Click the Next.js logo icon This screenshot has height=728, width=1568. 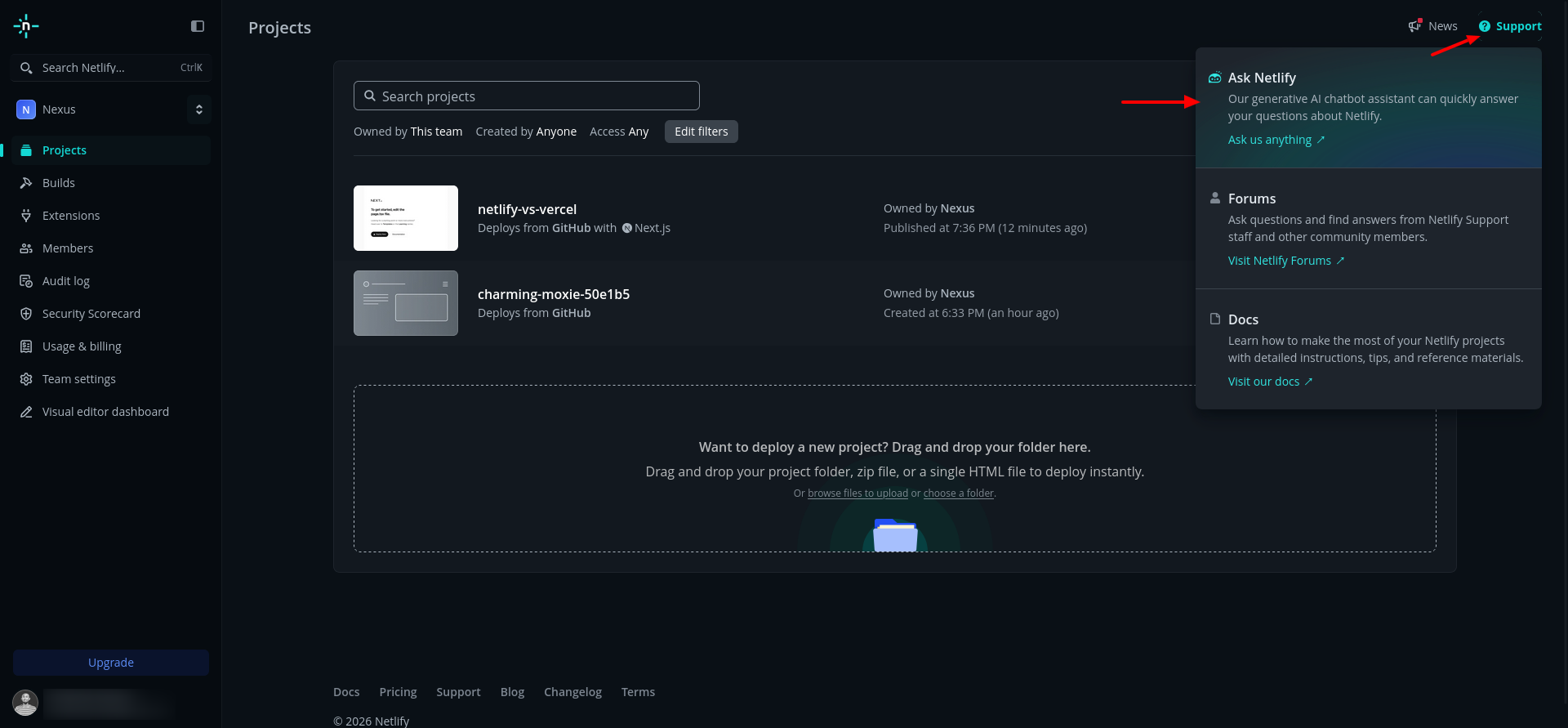(627, 228)
